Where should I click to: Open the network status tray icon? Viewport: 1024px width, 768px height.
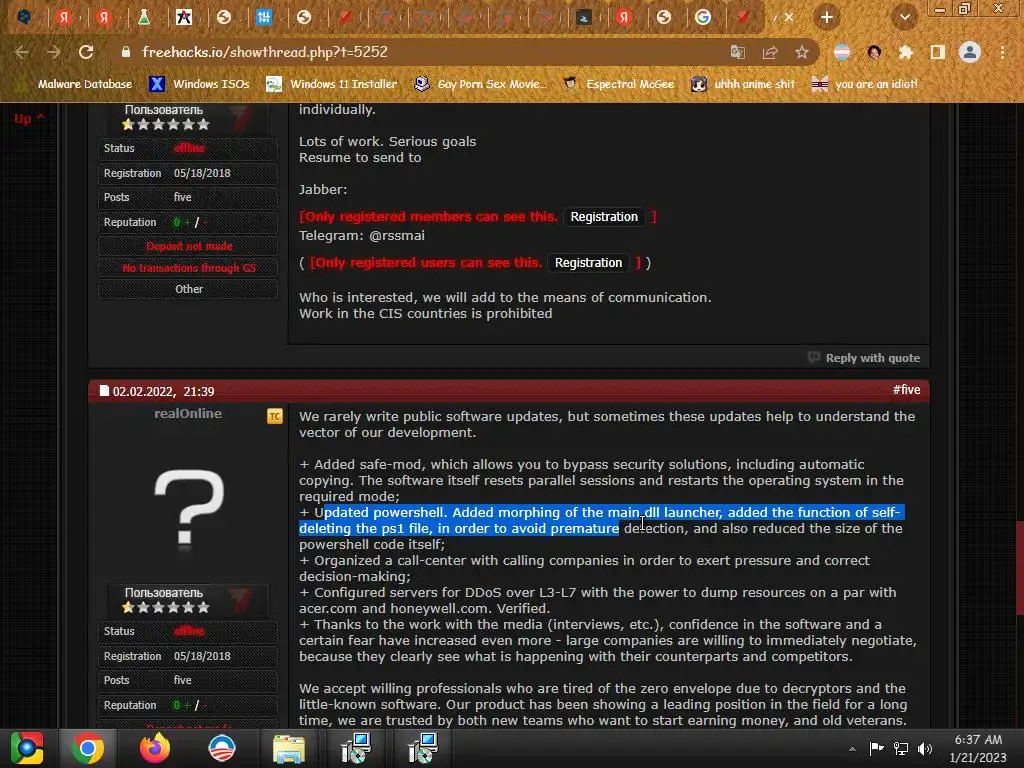pos(901,748)
